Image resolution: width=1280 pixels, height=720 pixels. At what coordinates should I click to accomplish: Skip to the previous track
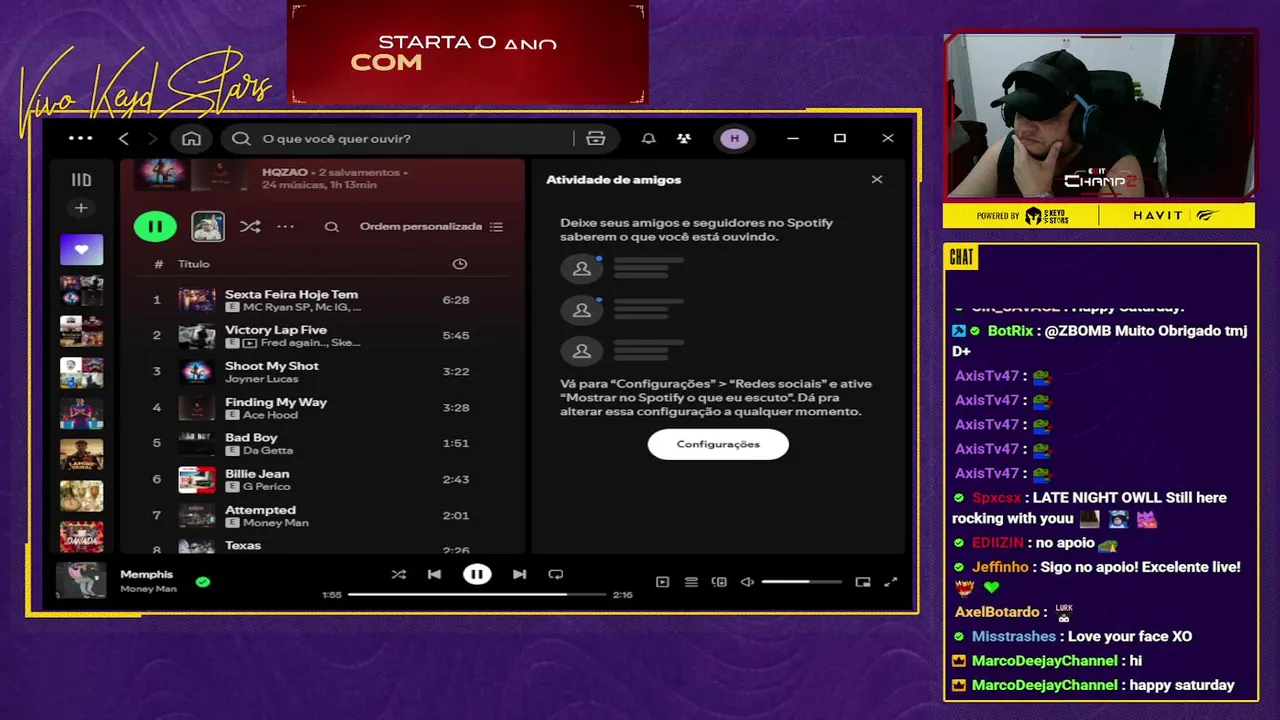434,574
